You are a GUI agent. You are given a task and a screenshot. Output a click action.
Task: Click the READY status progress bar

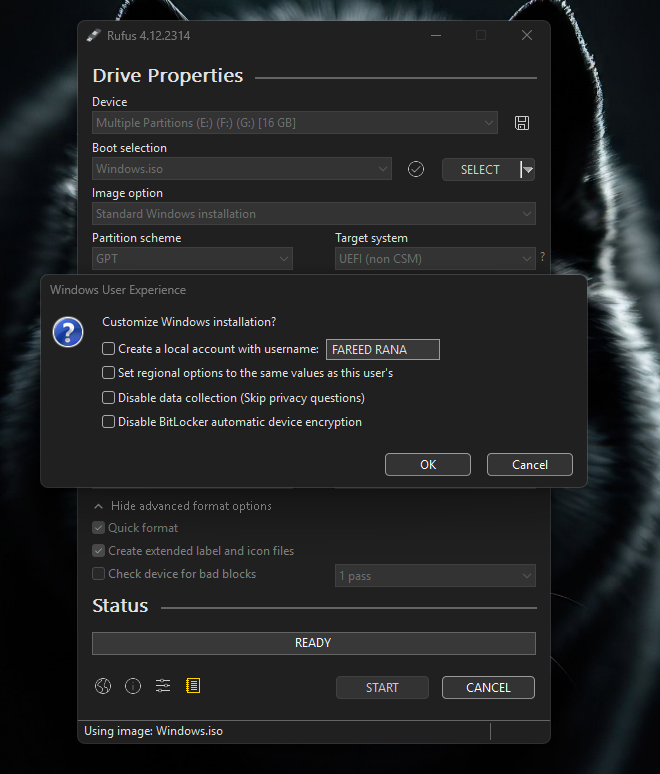(x=314, y=643)
